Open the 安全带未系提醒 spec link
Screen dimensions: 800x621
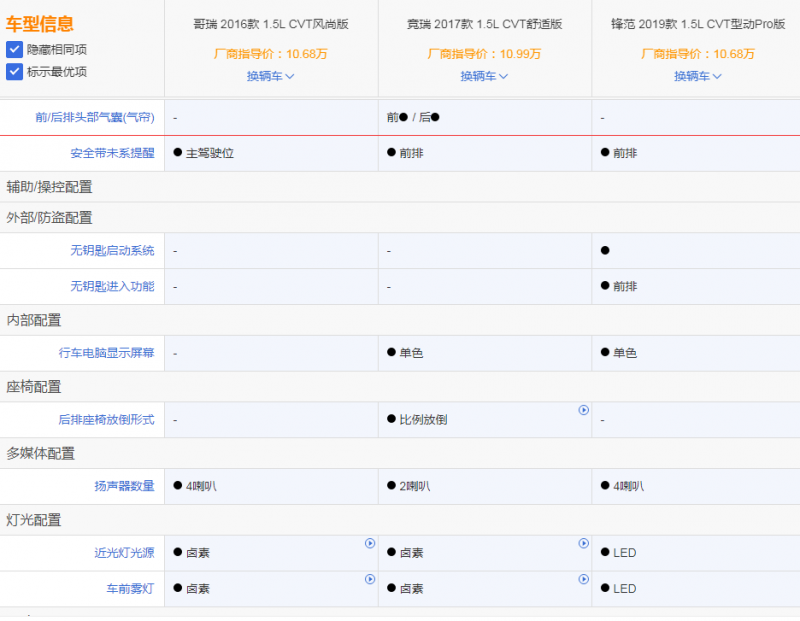click(x=112, y=153)
